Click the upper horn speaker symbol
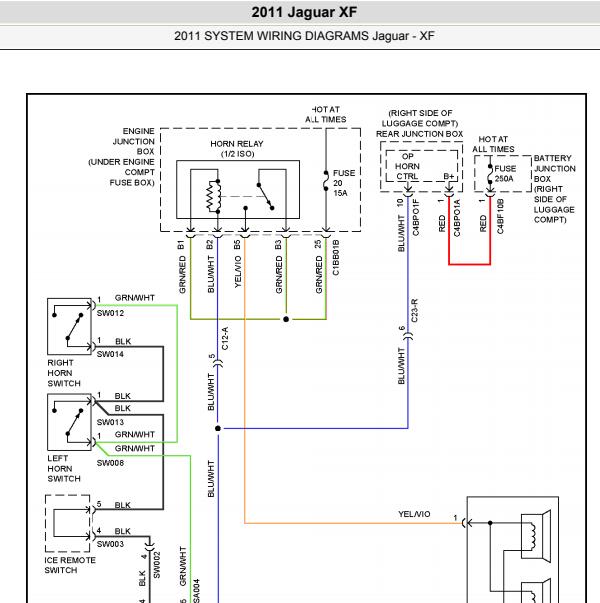The width and height of the screenshot is (600, 603). (535, 536)
